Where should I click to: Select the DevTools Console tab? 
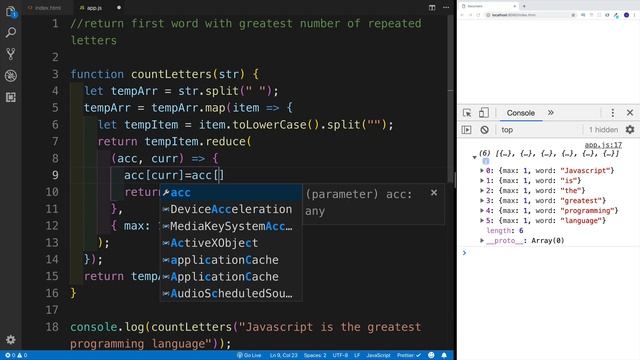coord(520,113)
